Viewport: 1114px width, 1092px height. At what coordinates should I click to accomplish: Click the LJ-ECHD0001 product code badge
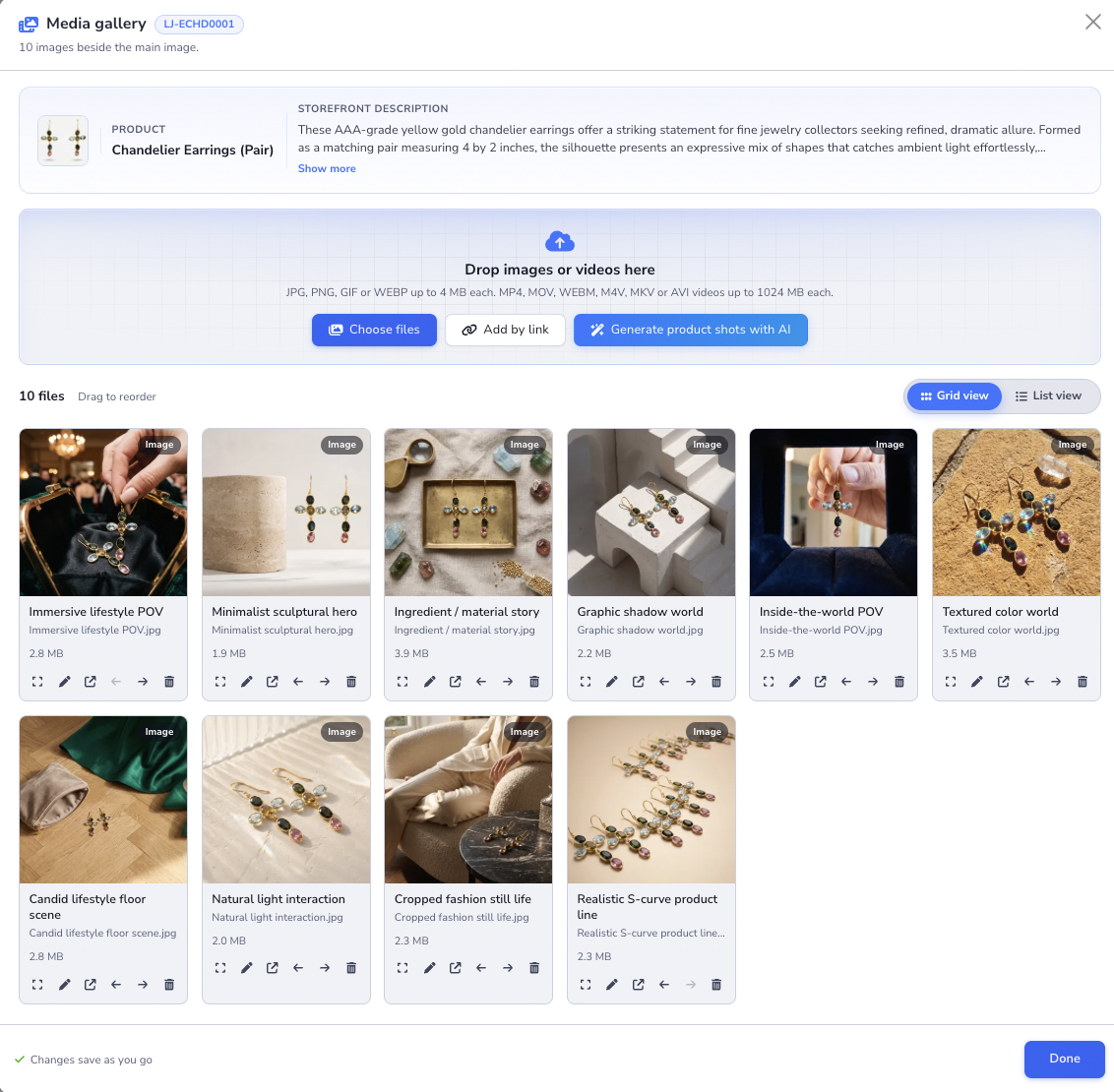(x=199, y=25)
